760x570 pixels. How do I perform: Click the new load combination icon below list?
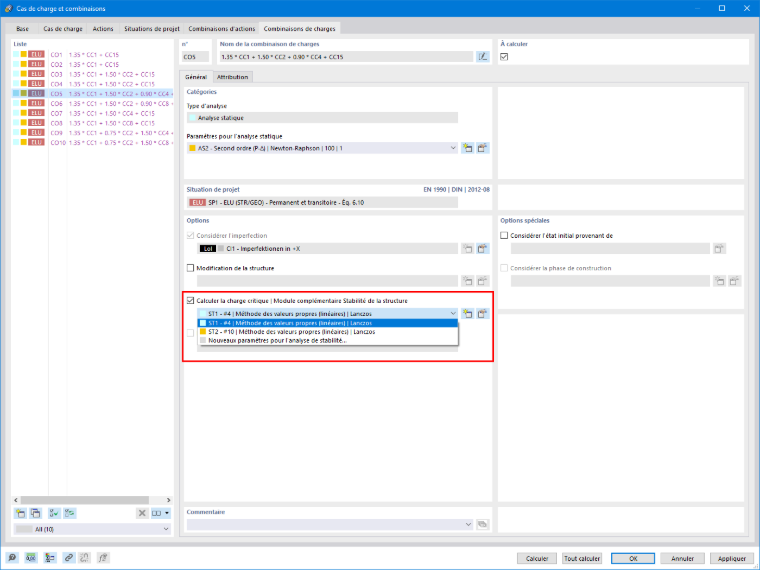coord(20,513)
